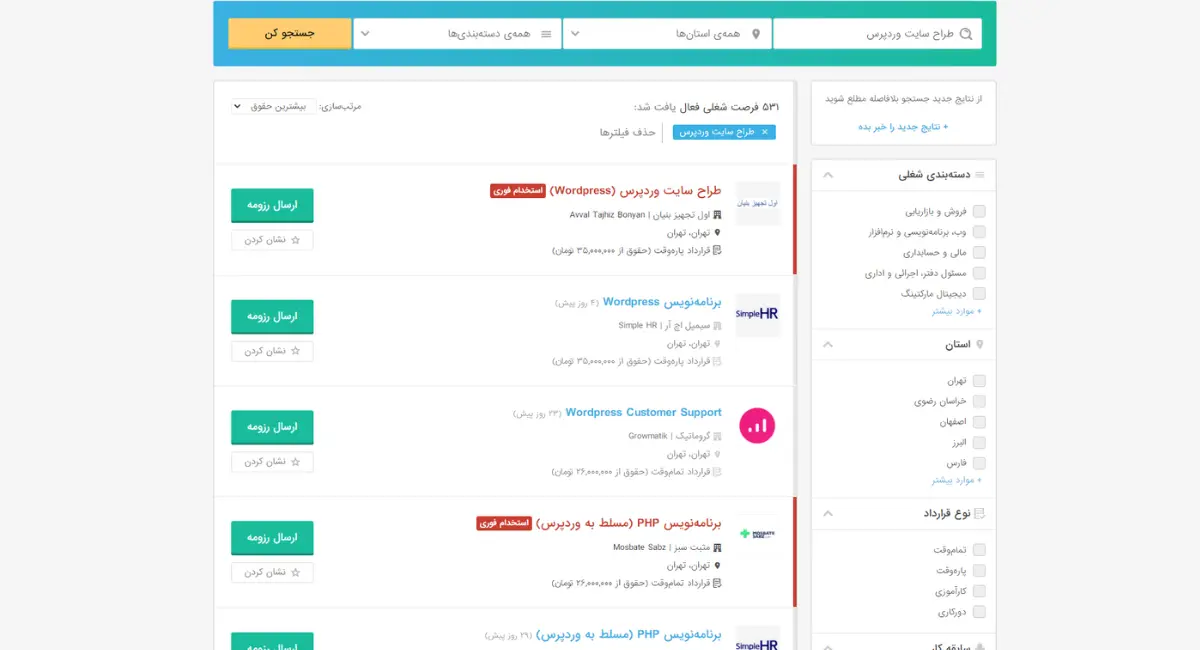The image size is (1200, 650).
Task: Click the list icon in categories selector
Action: [x=546, y=34]
